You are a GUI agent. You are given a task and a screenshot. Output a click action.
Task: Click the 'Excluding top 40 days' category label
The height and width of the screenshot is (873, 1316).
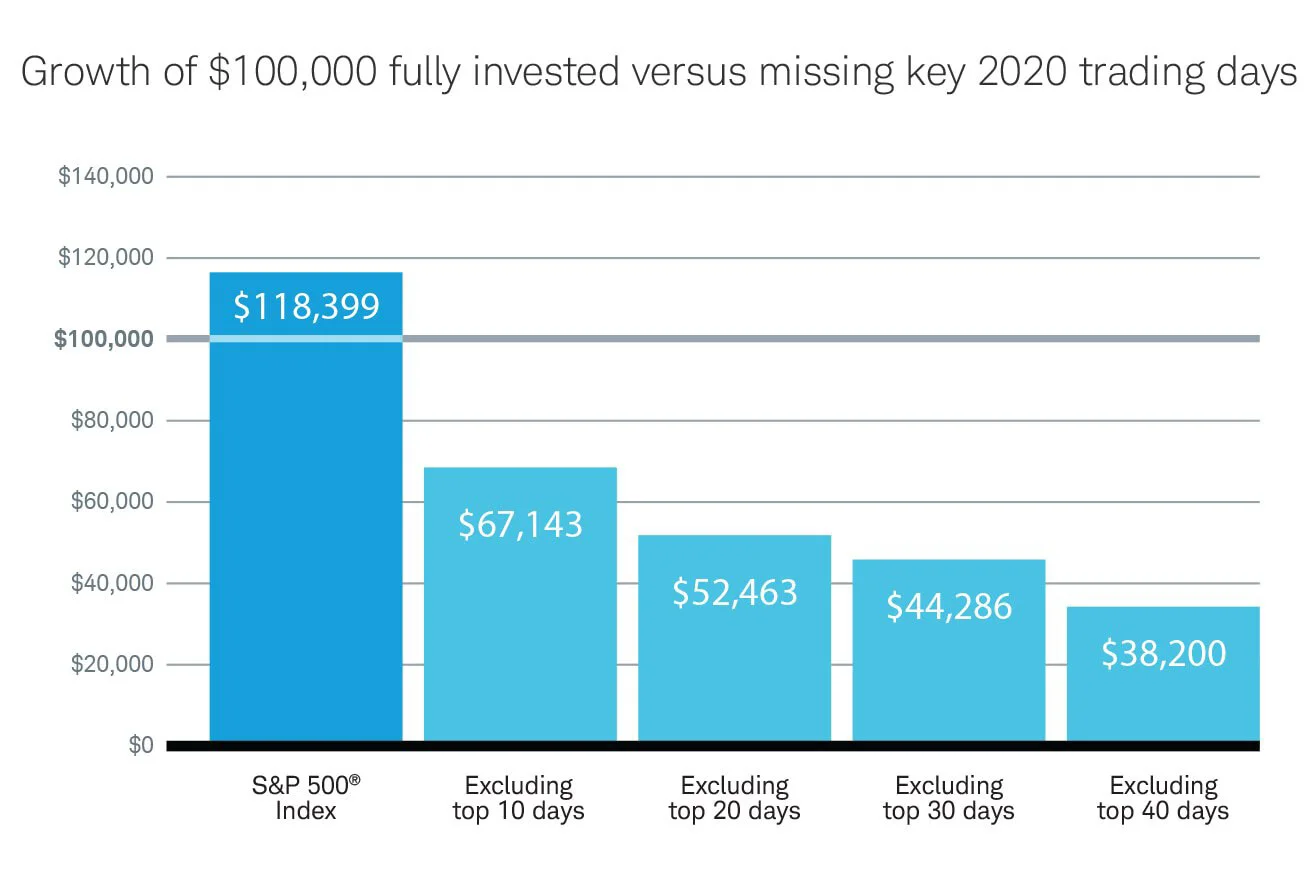1163,798
